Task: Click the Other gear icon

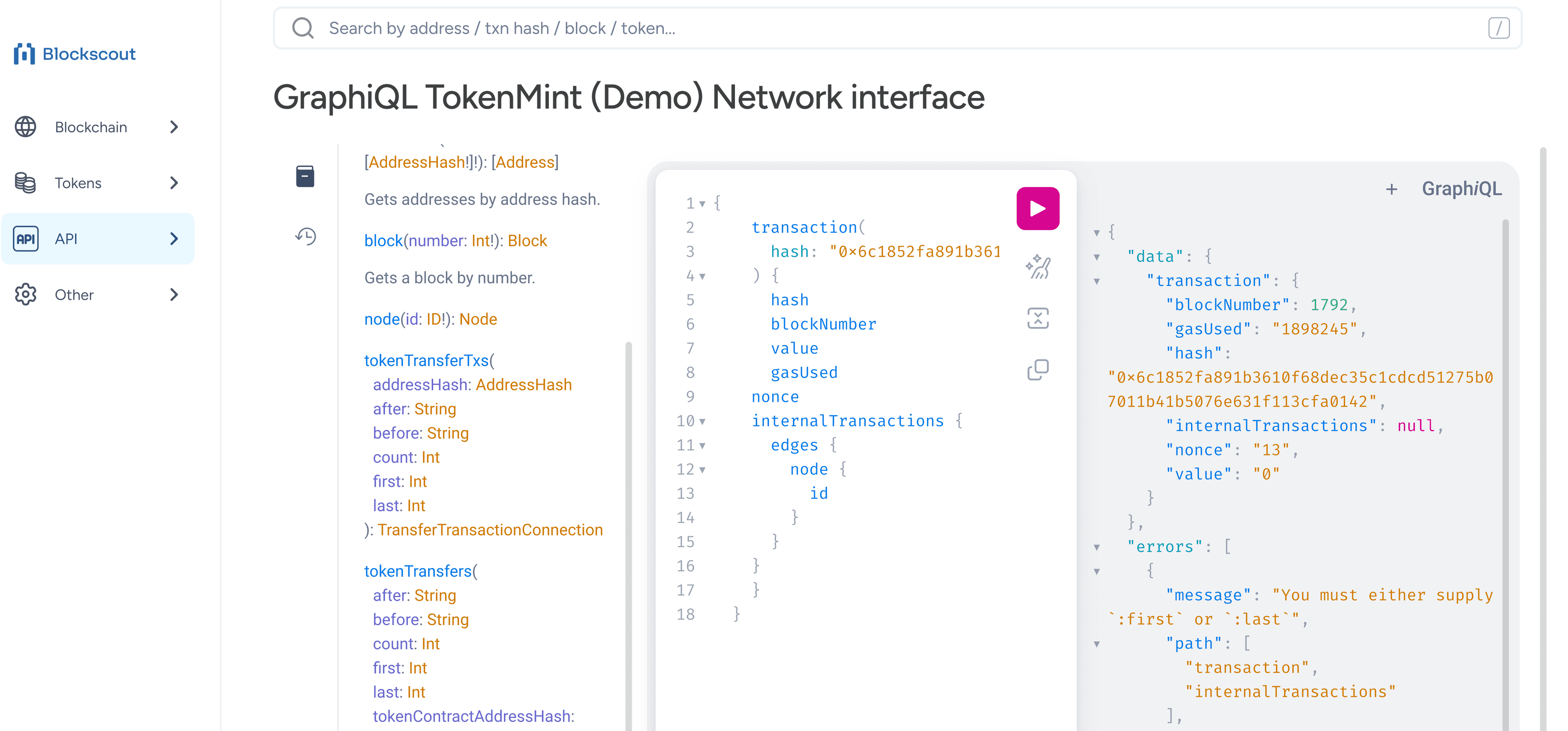Action: tap(26, 294)
